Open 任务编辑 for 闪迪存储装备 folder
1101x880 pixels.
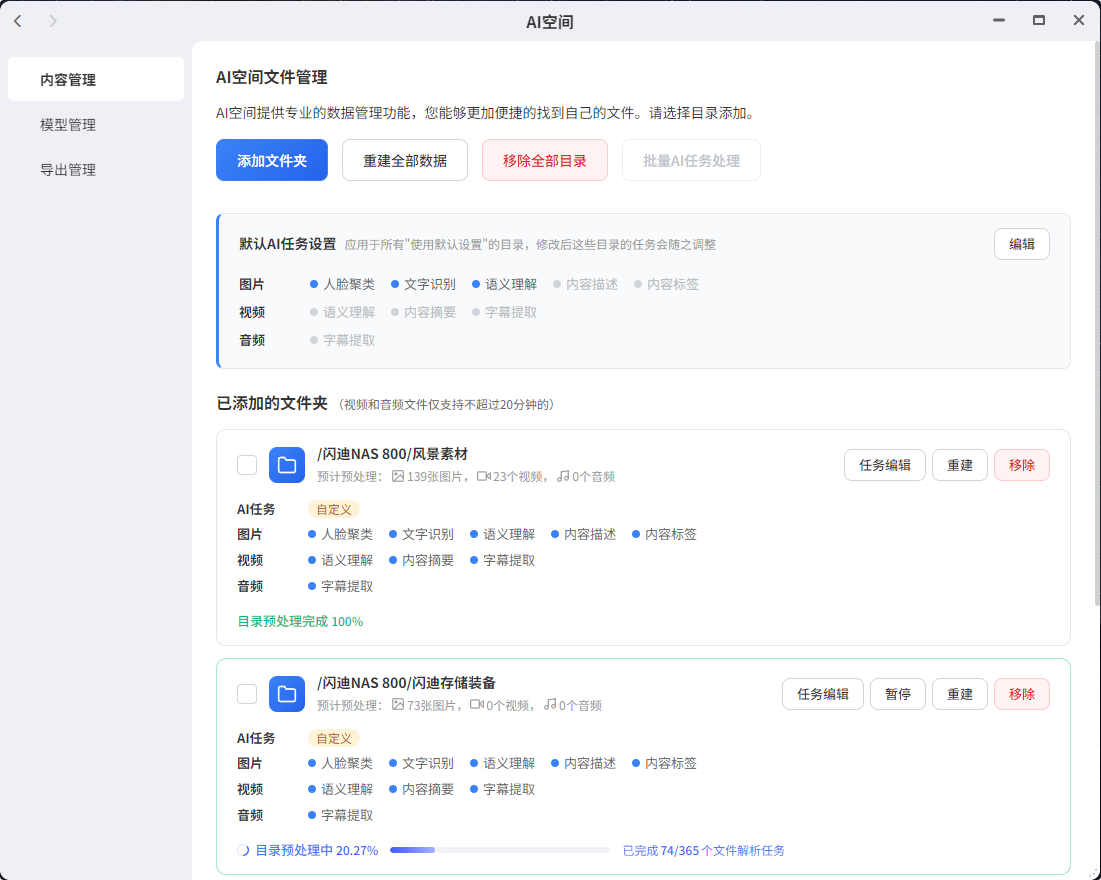(x=823, y=694)
